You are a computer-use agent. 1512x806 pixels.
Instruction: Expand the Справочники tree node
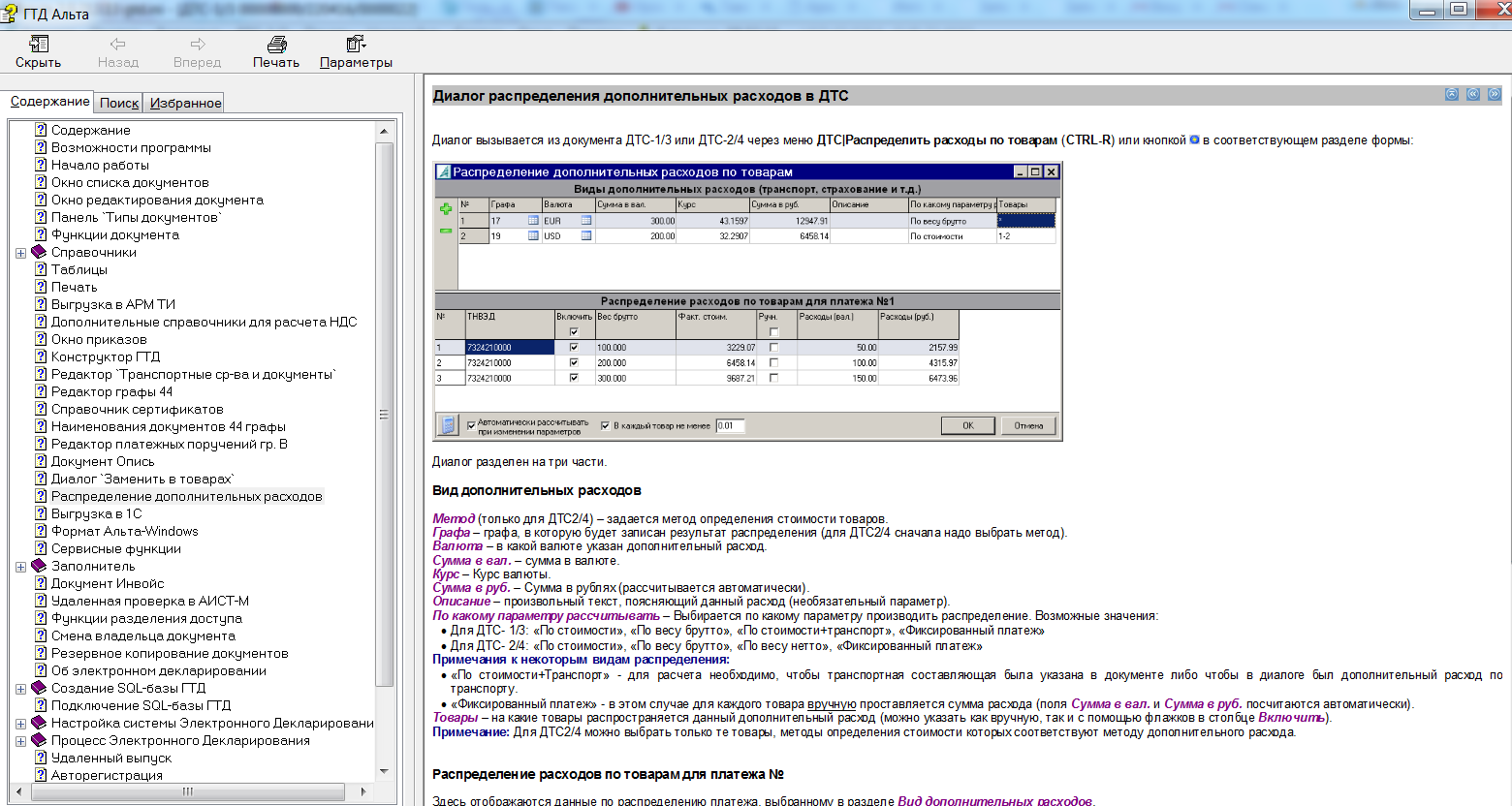[20, 253]
